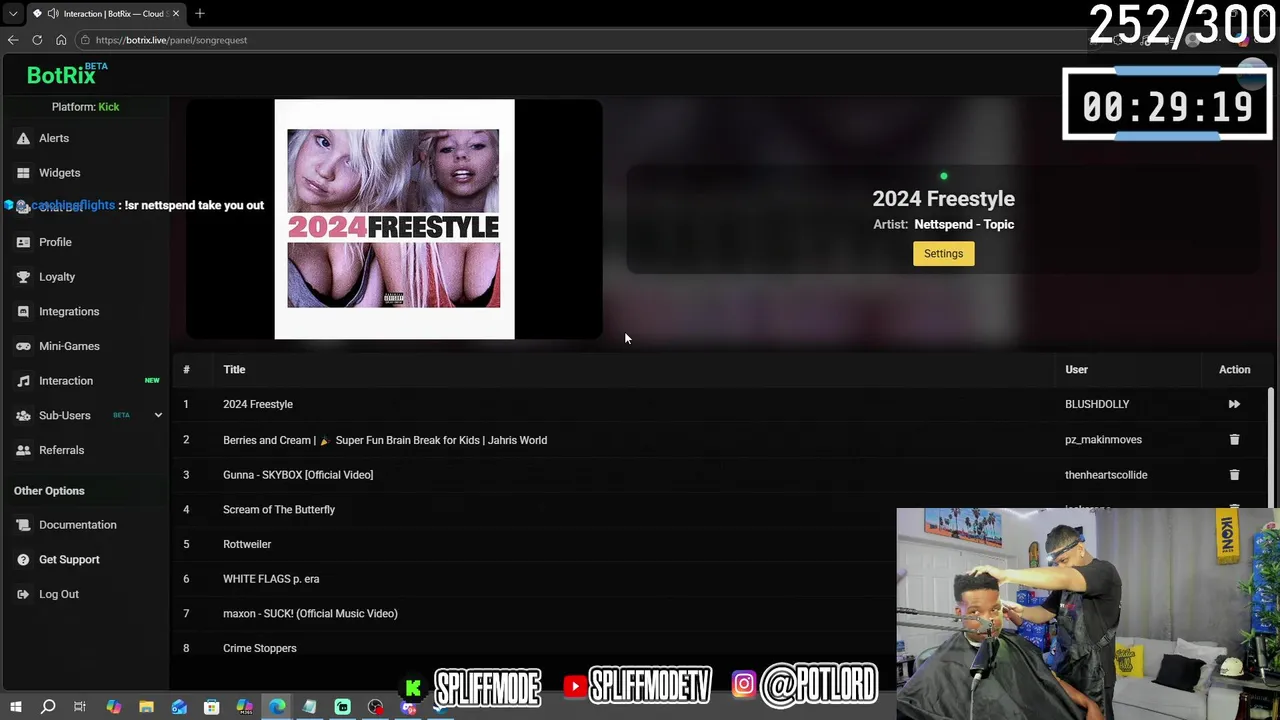This screenshot has height=720, width=1280.
Task: Click the Title column header
Action: point(234,370)
